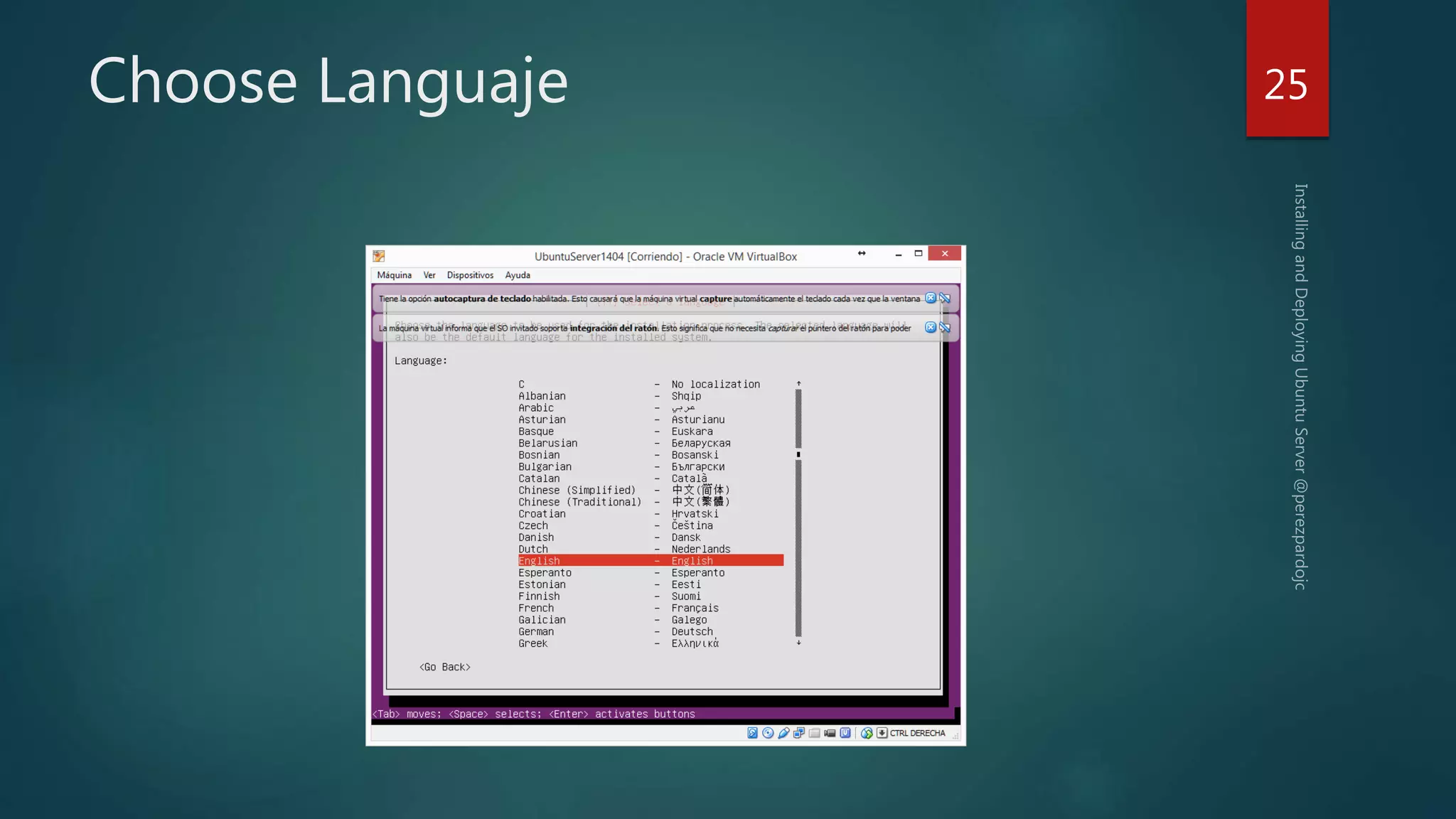Viewport: 1456px width, 819px height.
Task: Click the video capture camera icon
Action: (x=830, y=733)
